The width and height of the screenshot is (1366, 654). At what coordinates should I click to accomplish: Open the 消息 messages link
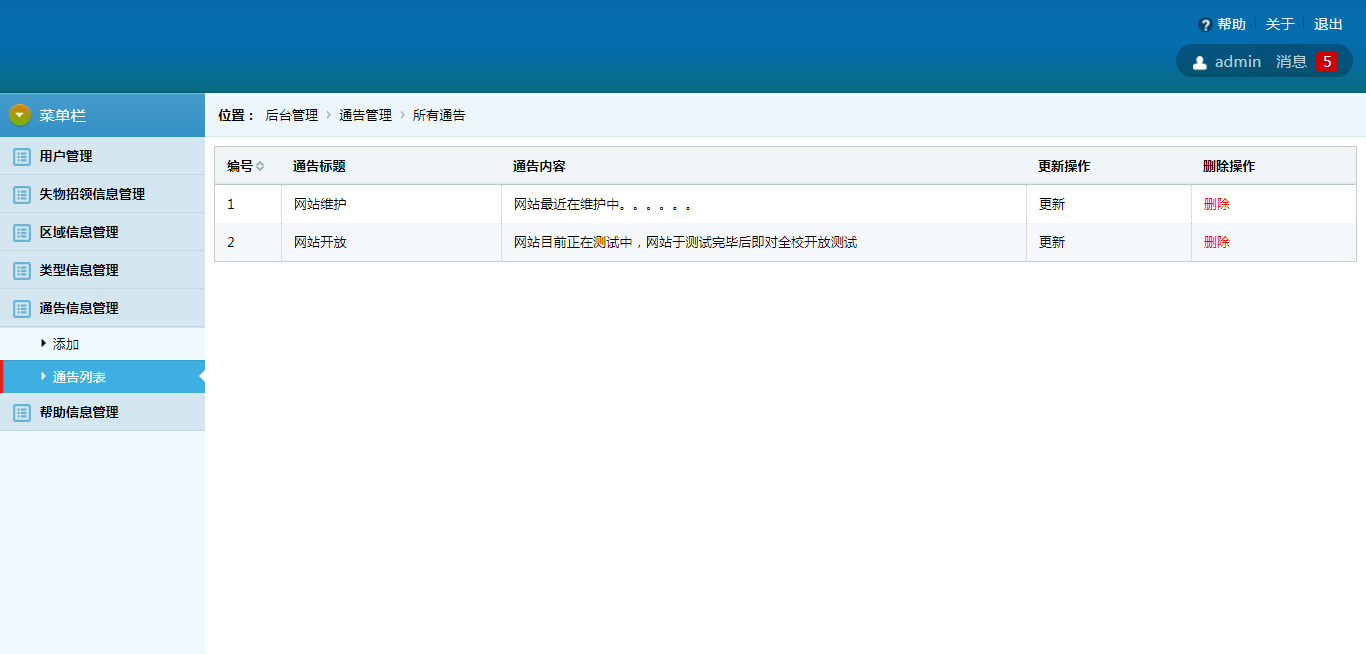coord(1291,62)
